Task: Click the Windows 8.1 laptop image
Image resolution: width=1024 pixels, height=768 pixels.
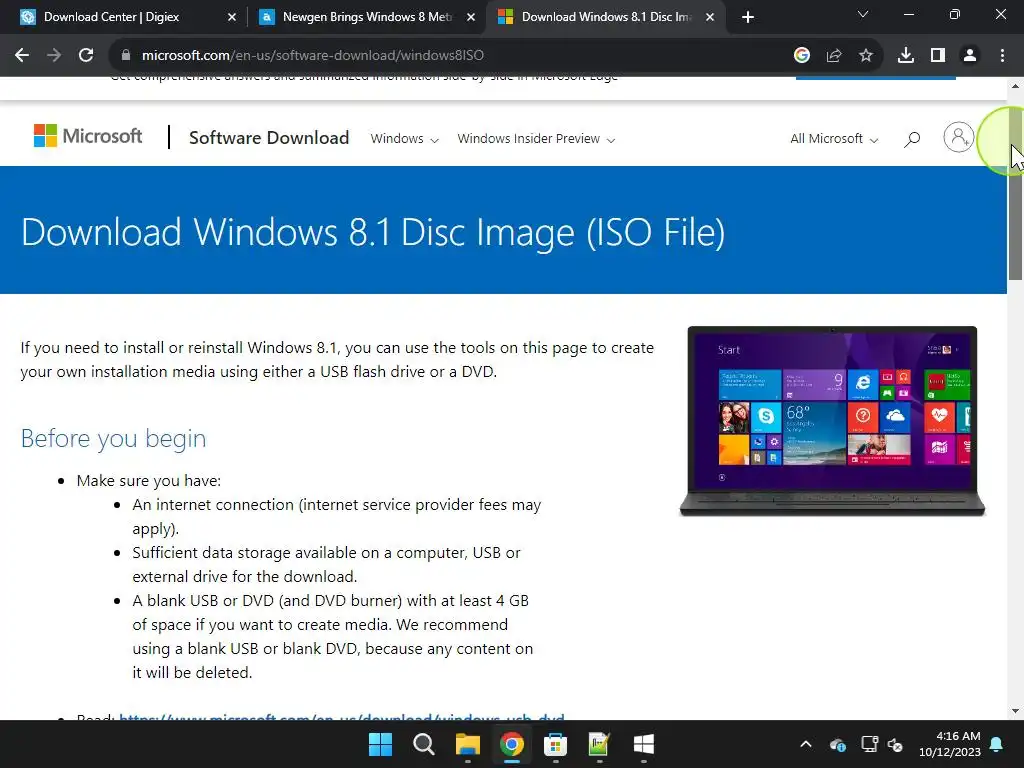Action: [832, 421]
